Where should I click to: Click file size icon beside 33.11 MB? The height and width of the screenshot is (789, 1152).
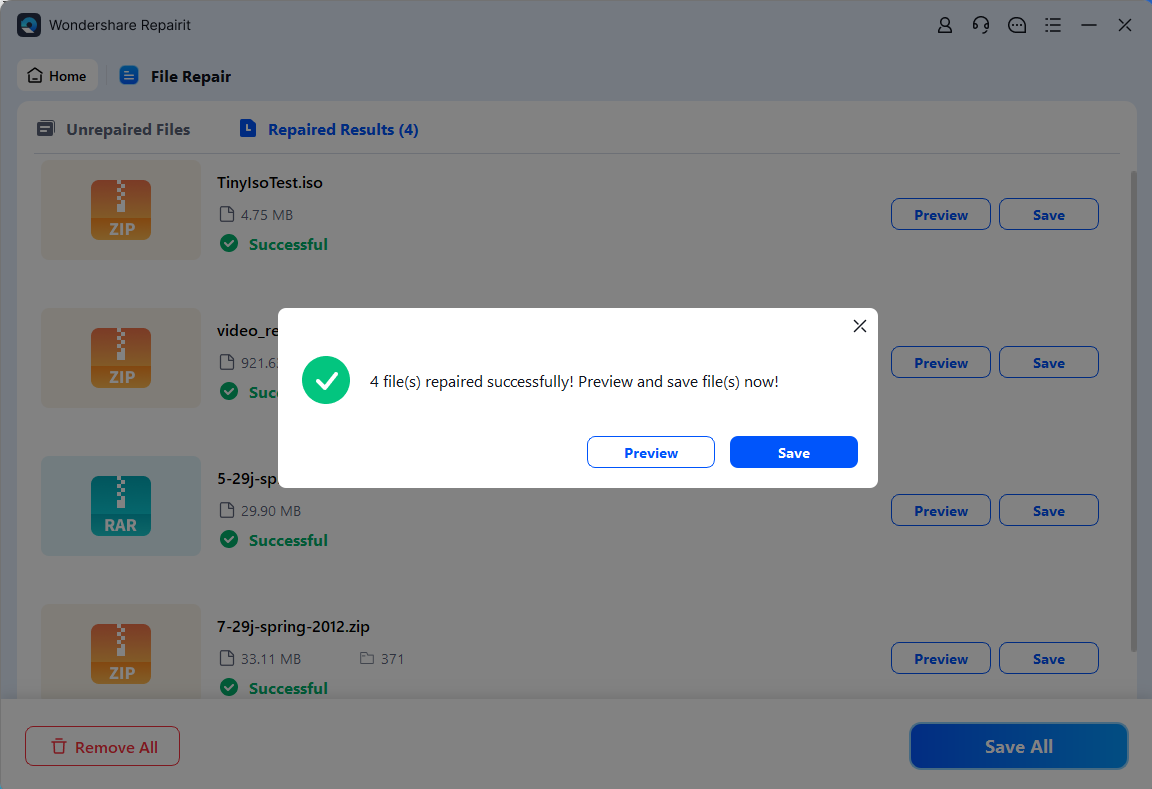(x=227, y=658)
